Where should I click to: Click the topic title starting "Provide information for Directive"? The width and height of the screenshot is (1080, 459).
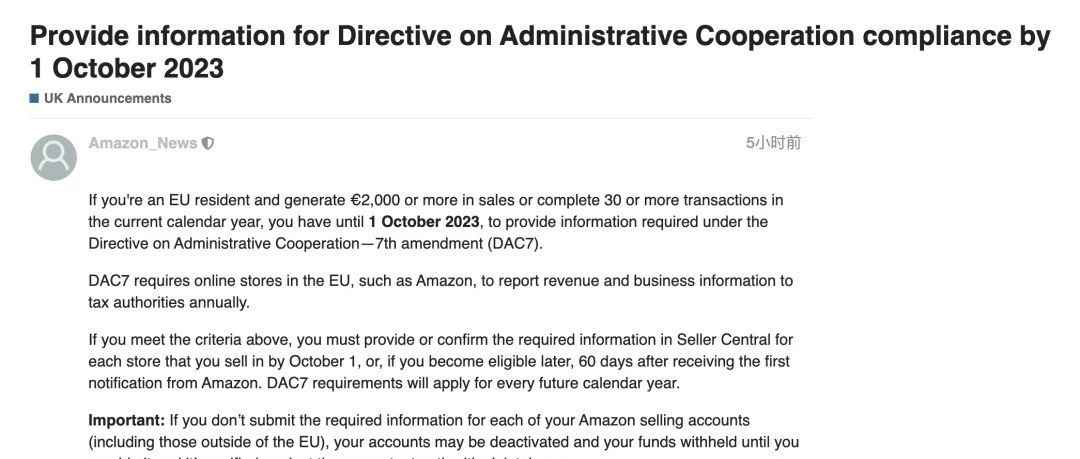(540, 52)
